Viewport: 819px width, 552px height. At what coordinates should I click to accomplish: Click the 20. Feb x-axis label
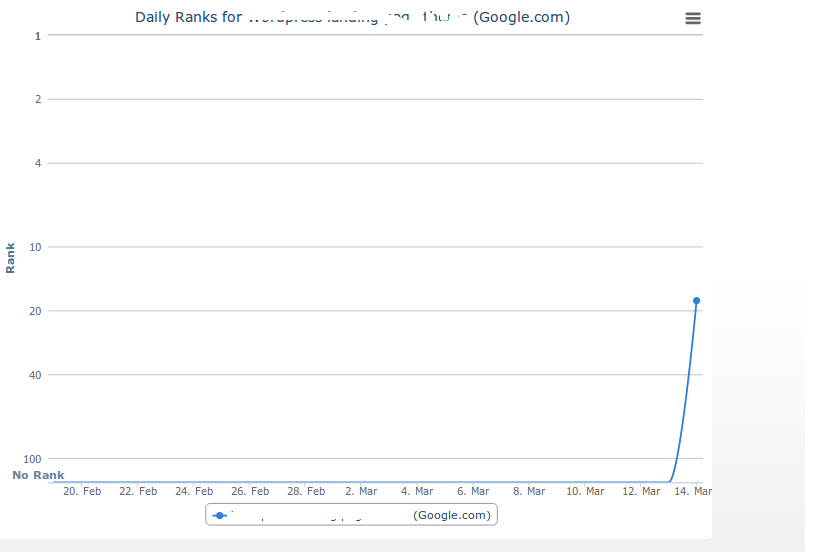(82, 491)
